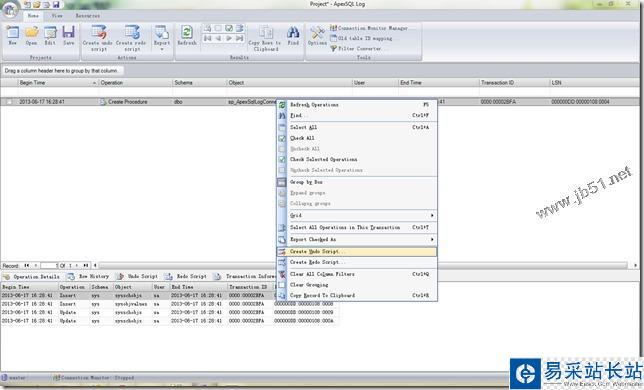644x390 pixels.
Task: Go to last record in Results ribbon
Action: (239, 38)
